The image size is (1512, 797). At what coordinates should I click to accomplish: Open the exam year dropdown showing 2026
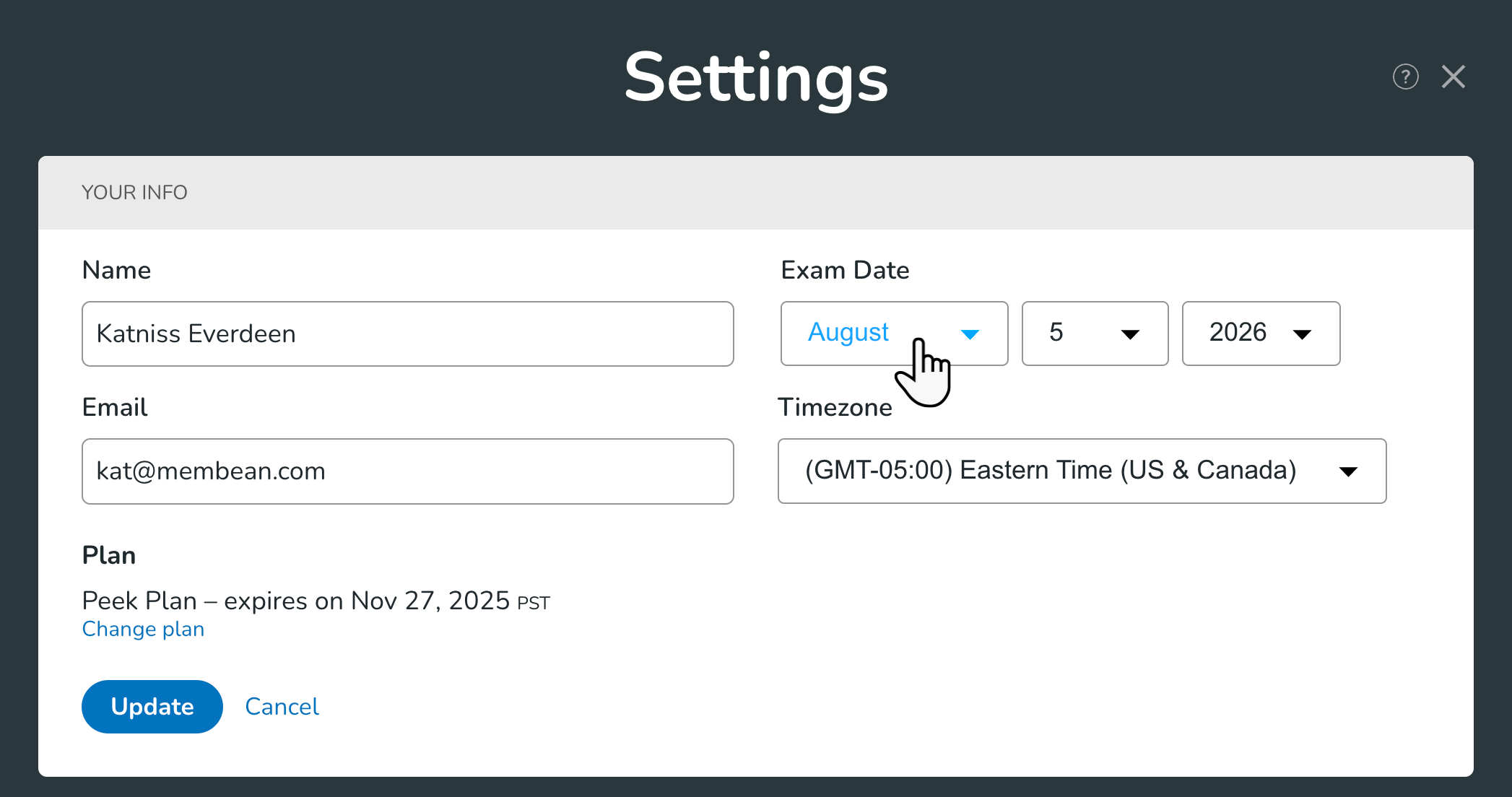pyautogui.click(x=1249, y=333)
